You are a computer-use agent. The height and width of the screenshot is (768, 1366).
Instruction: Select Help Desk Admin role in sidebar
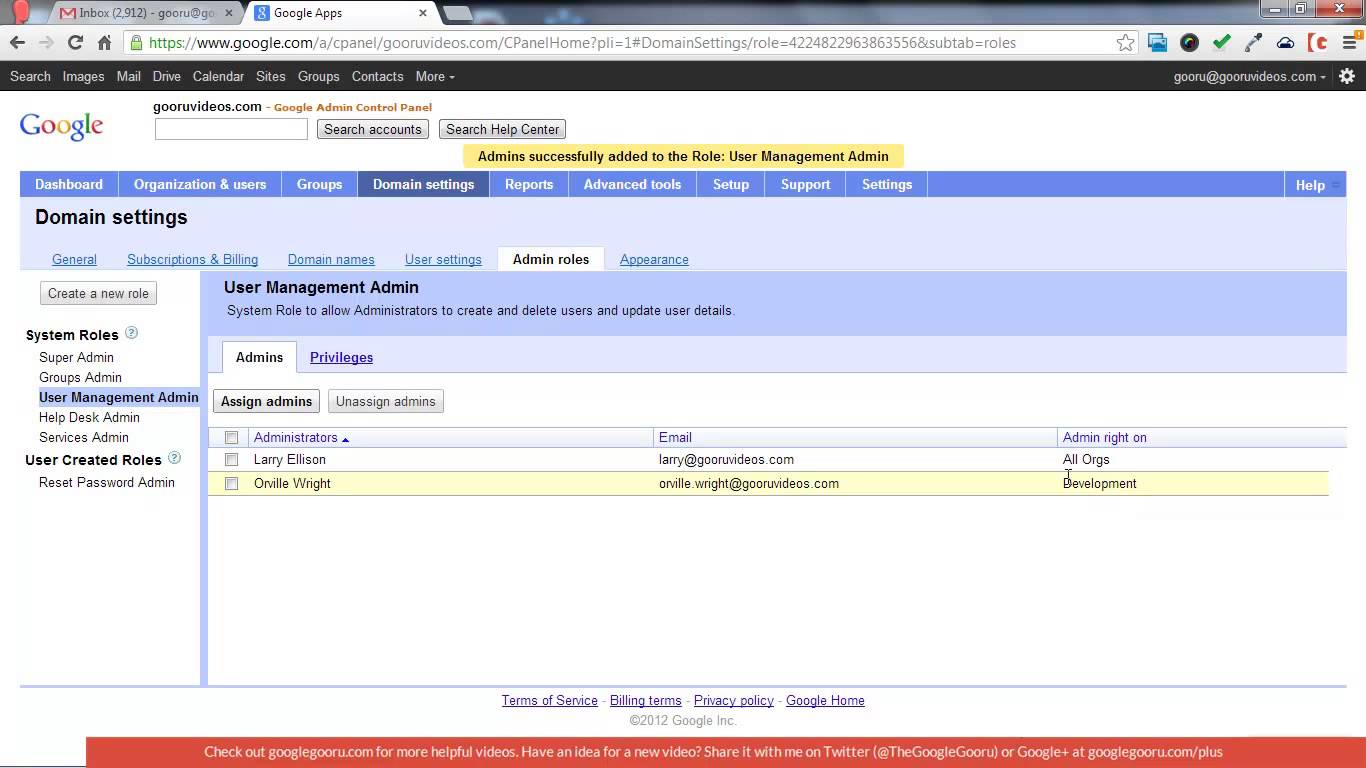point(89,417)
